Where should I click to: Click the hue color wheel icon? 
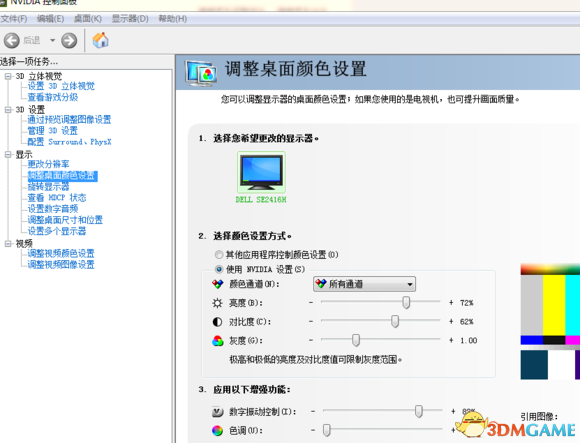pyautogui.click(x=217, y=430)
